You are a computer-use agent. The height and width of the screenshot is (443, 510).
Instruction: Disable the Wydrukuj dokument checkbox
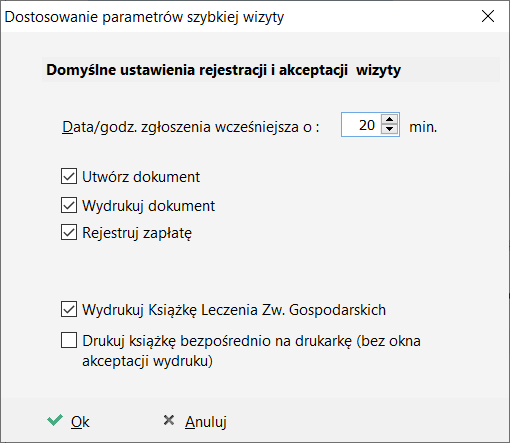click(x=69, y=205)
